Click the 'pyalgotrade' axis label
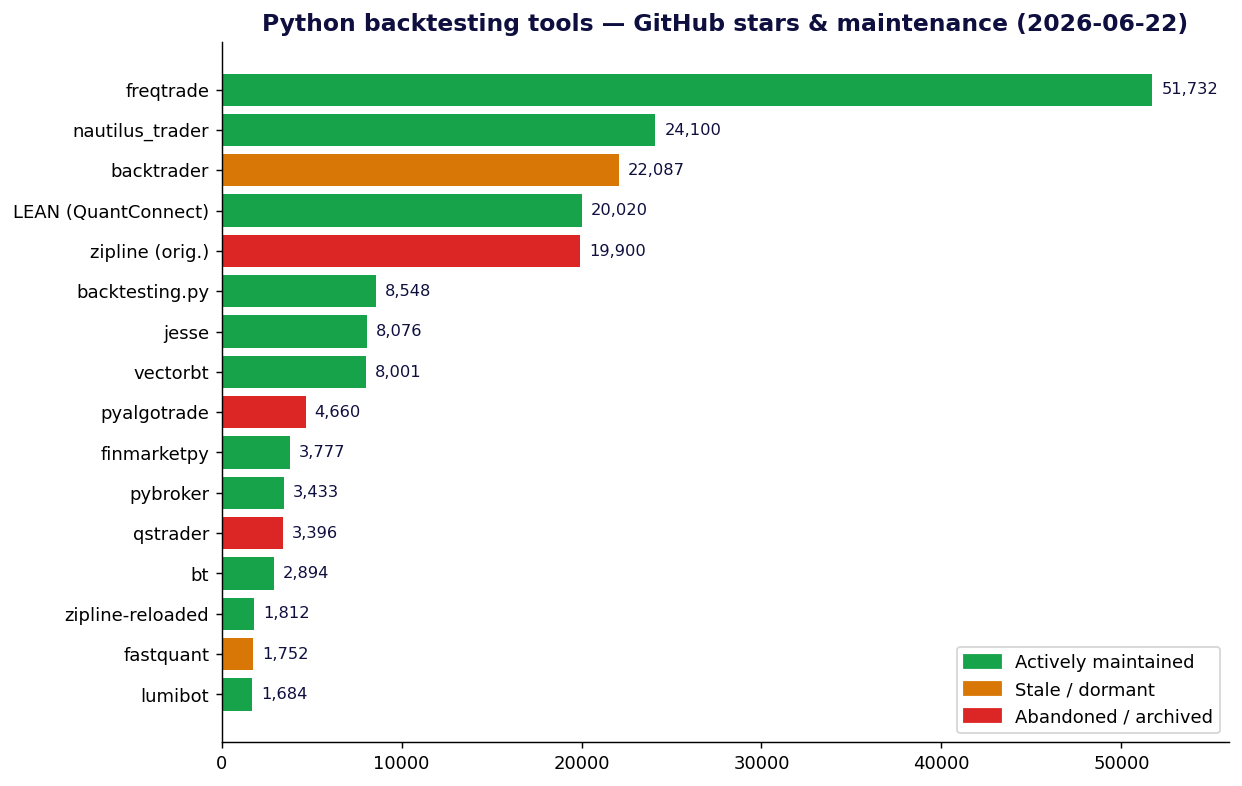 pos(155,413)
